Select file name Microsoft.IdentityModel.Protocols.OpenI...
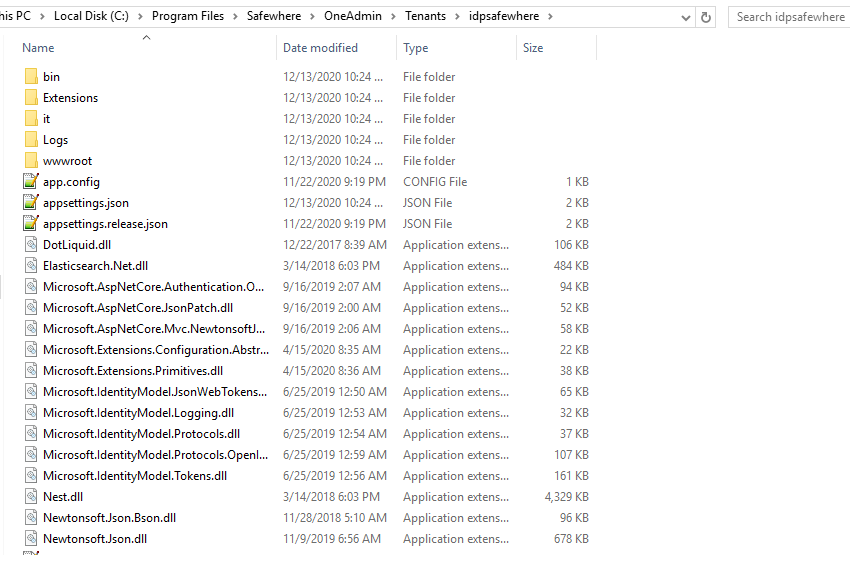 156,454
